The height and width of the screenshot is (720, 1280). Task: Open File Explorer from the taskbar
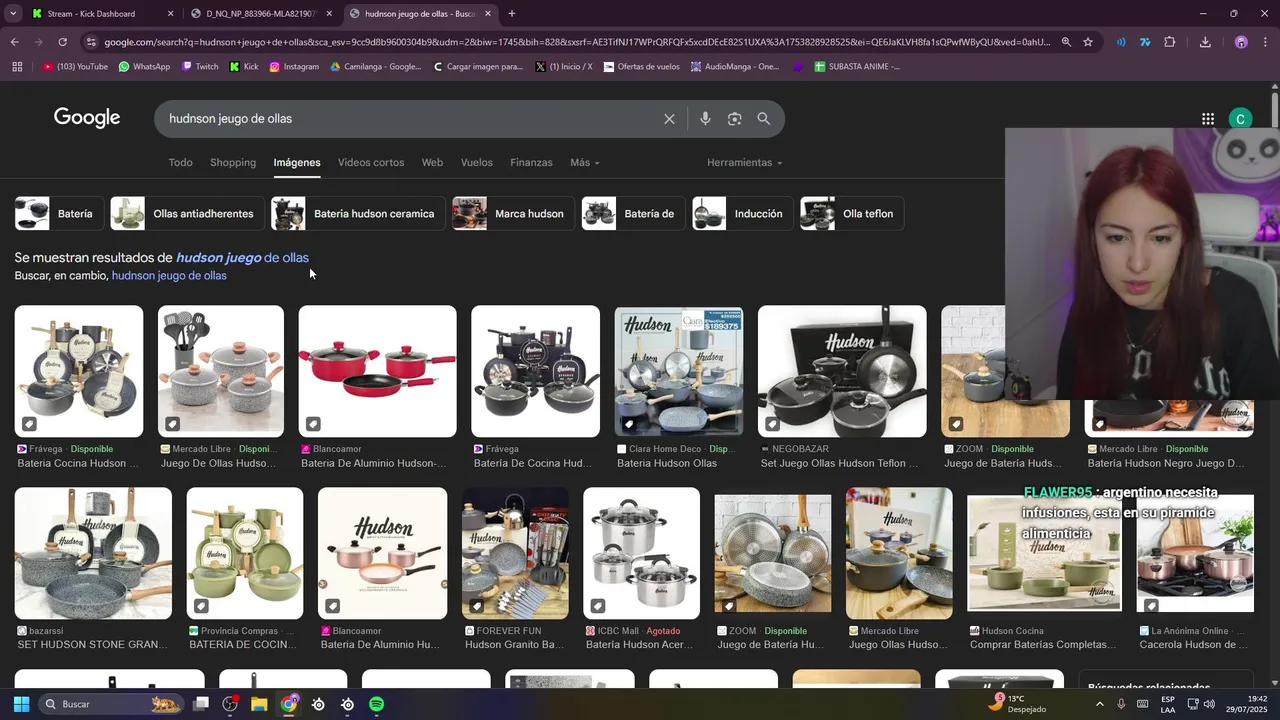tap(259, 704)
